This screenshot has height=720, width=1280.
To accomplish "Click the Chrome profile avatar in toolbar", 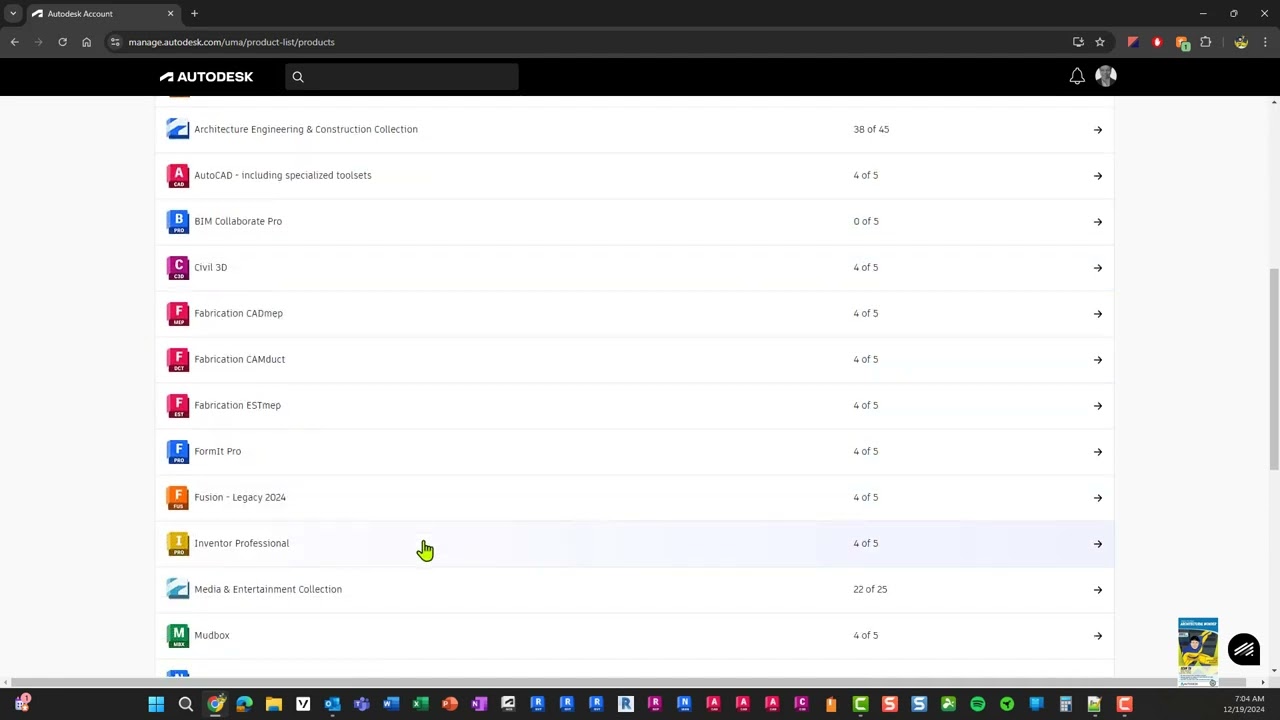I will pos(1241,42).
